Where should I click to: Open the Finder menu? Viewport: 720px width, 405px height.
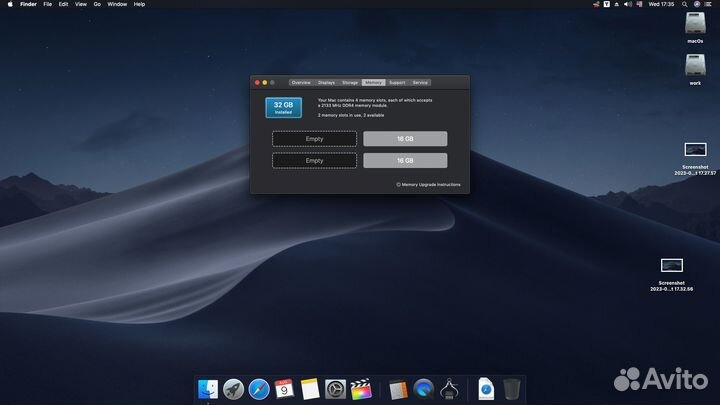click(28, 4)
